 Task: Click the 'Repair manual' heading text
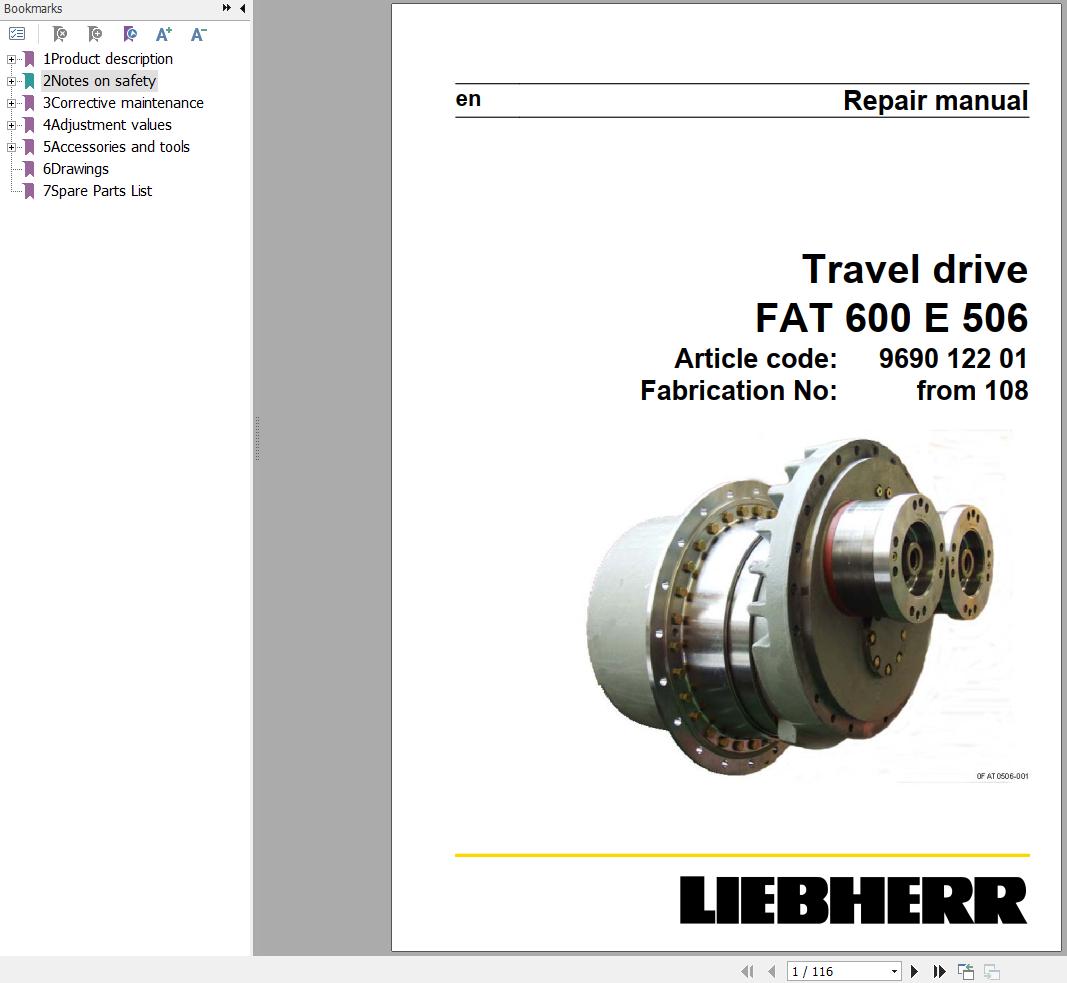tap(936, 101)
